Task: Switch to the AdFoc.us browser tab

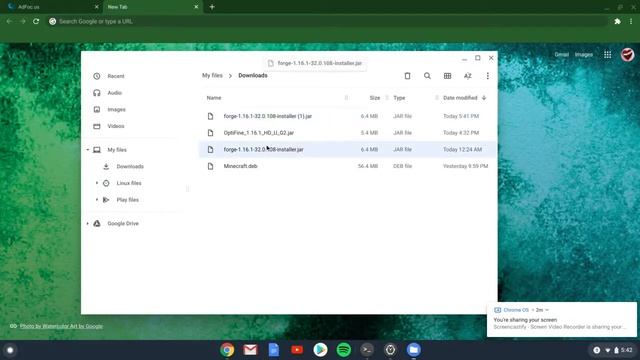Action: click(51, 7)
